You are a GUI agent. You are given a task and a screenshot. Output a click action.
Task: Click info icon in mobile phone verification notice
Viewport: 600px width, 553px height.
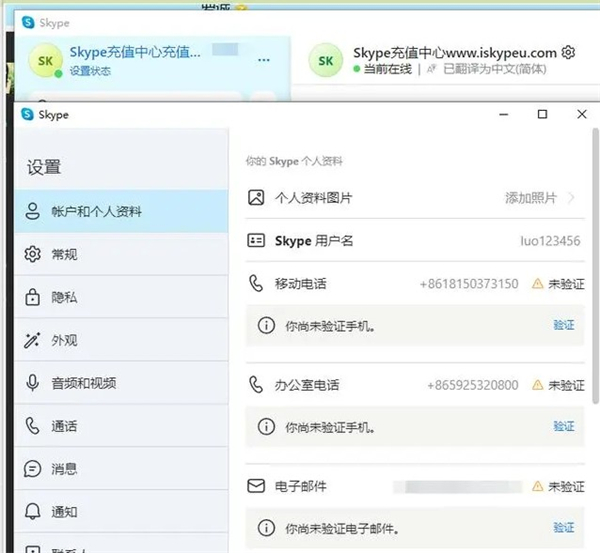pos(266,326)
